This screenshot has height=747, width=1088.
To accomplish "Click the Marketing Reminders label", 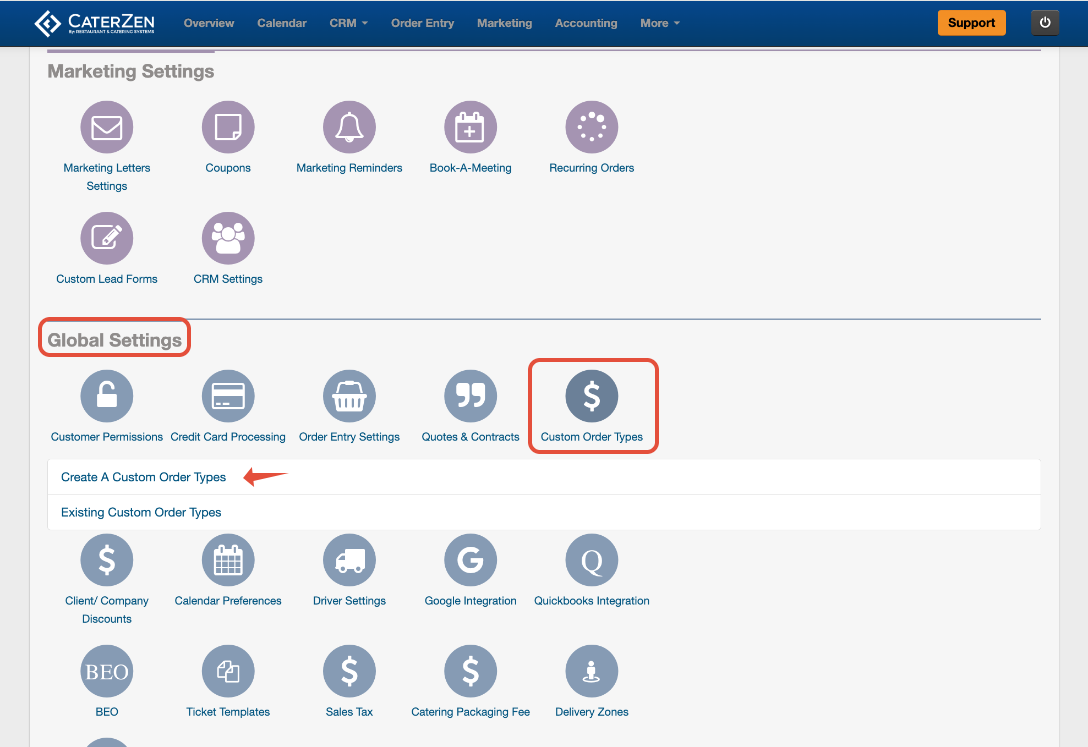I will coord(349,168).
